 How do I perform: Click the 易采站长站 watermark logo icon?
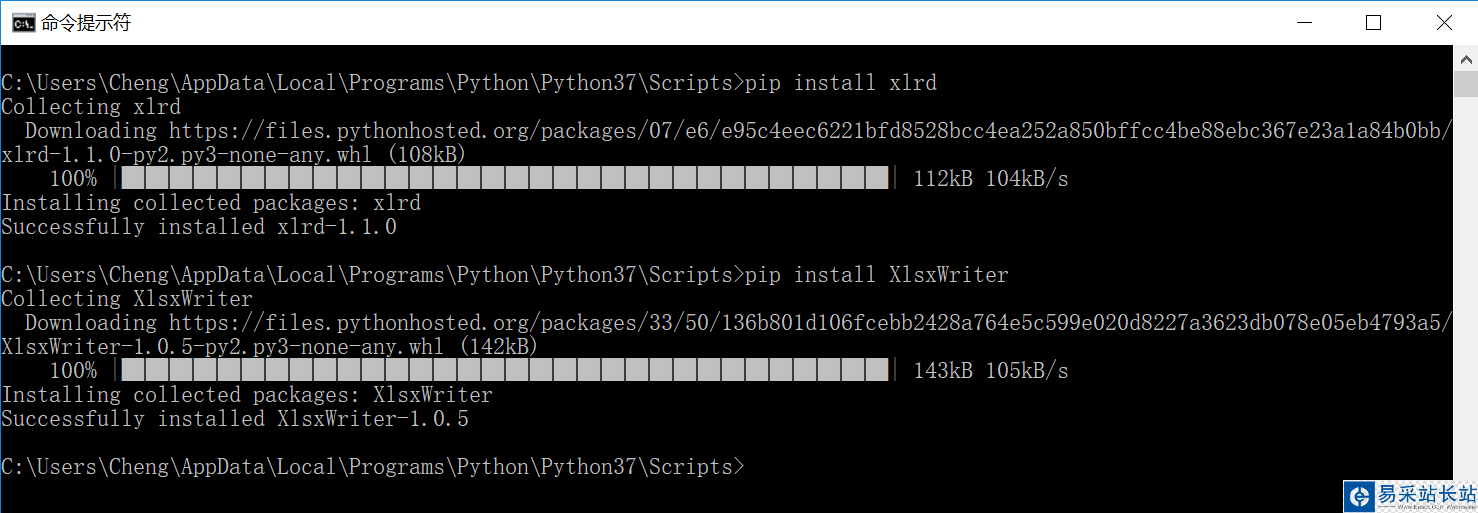click(1360, 497)
